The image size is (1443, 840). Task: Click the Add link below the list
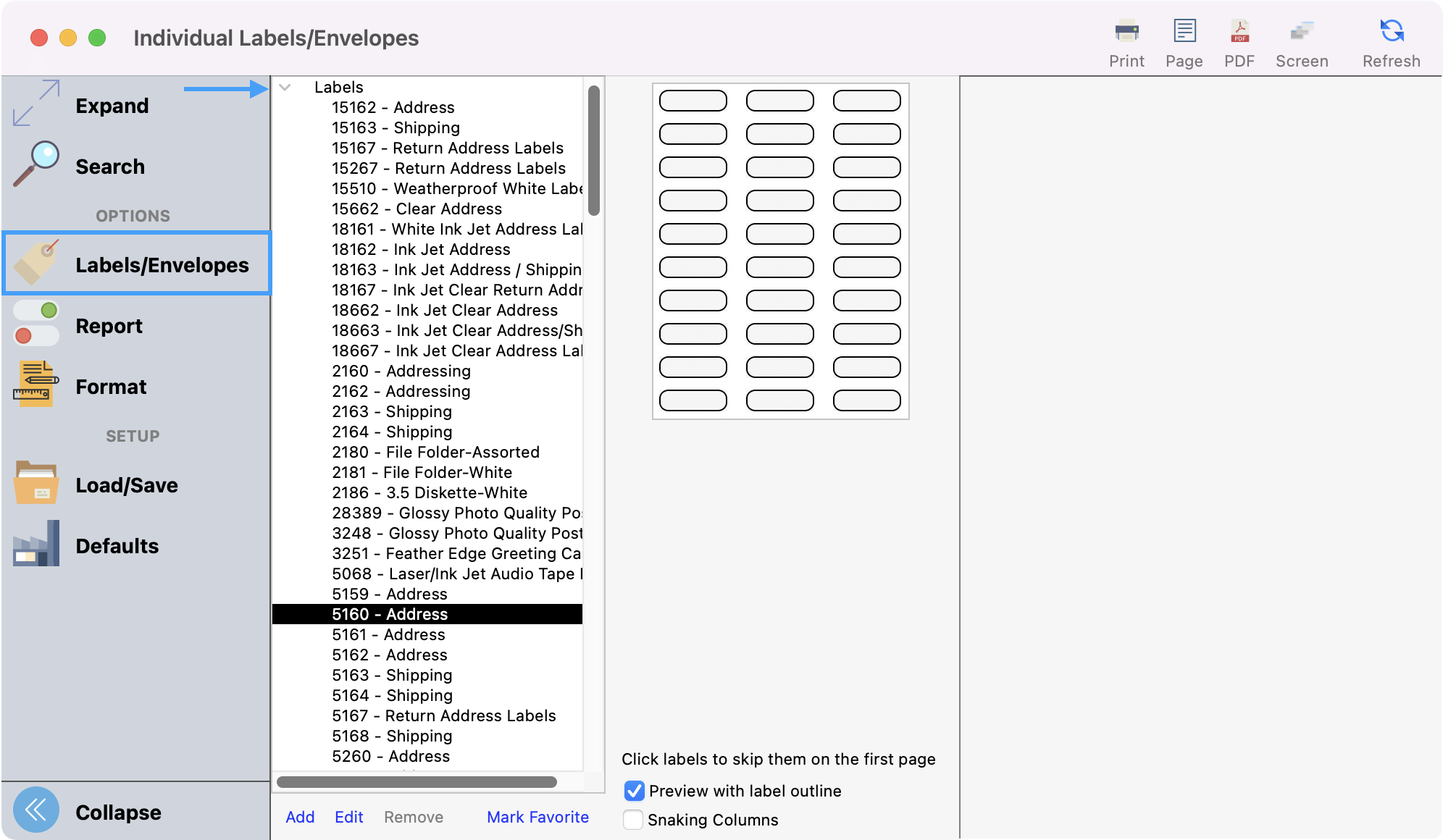(300, 817)
